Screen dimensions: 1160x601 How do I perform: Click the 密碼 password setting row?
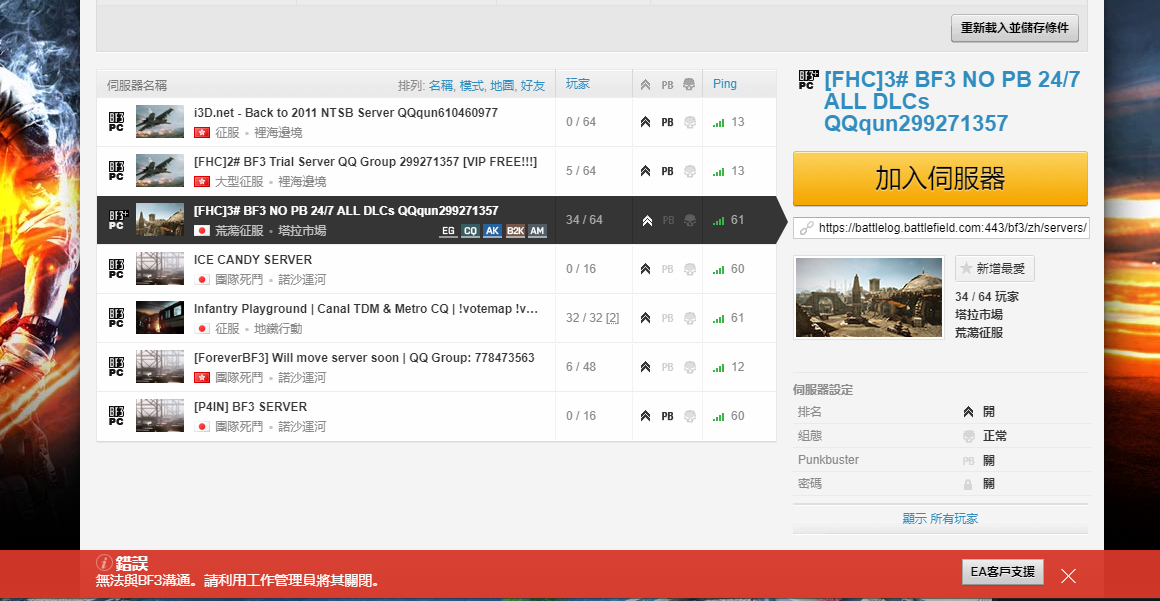coord(940,484)
